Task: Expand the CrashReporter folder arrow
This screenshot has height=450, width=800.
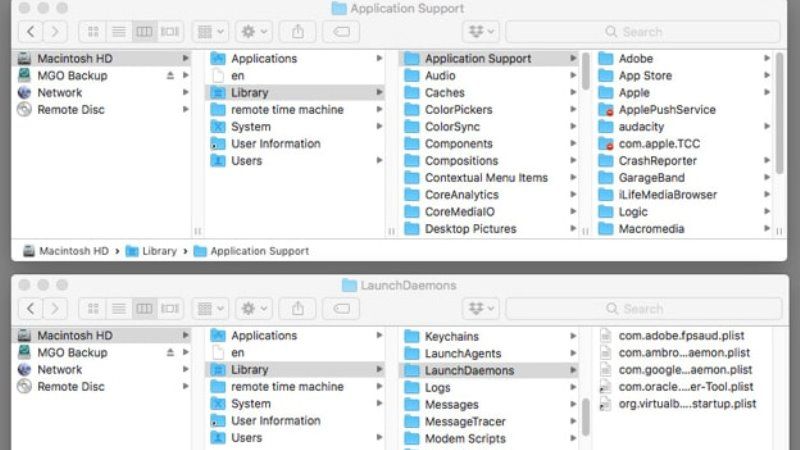Action: pos(767,160)
